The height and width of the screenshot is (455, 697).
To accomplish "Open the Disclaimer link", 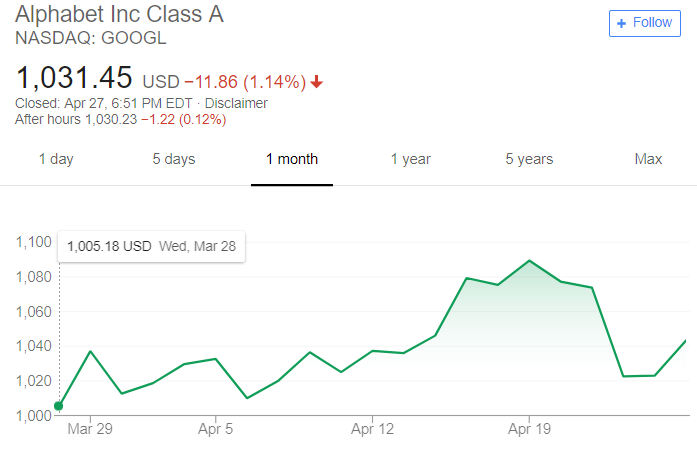I will [236, 103].
